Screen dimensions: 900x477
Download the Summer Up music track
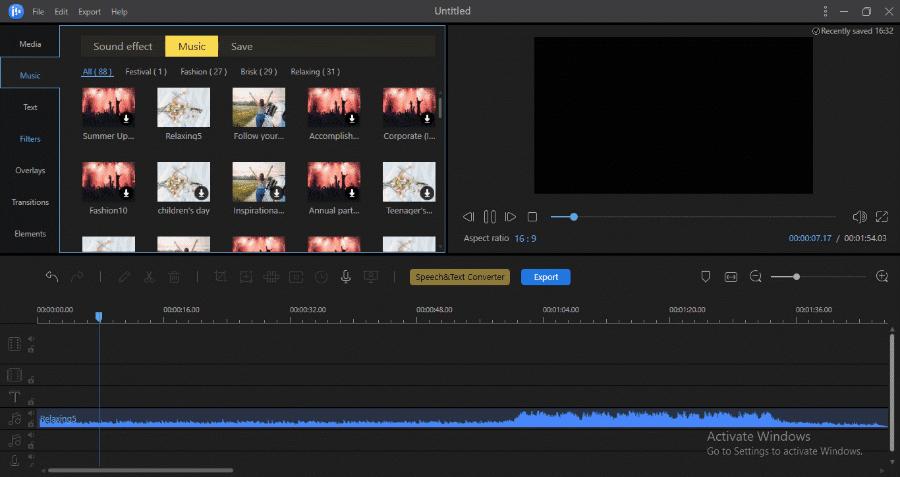[126, 118]
